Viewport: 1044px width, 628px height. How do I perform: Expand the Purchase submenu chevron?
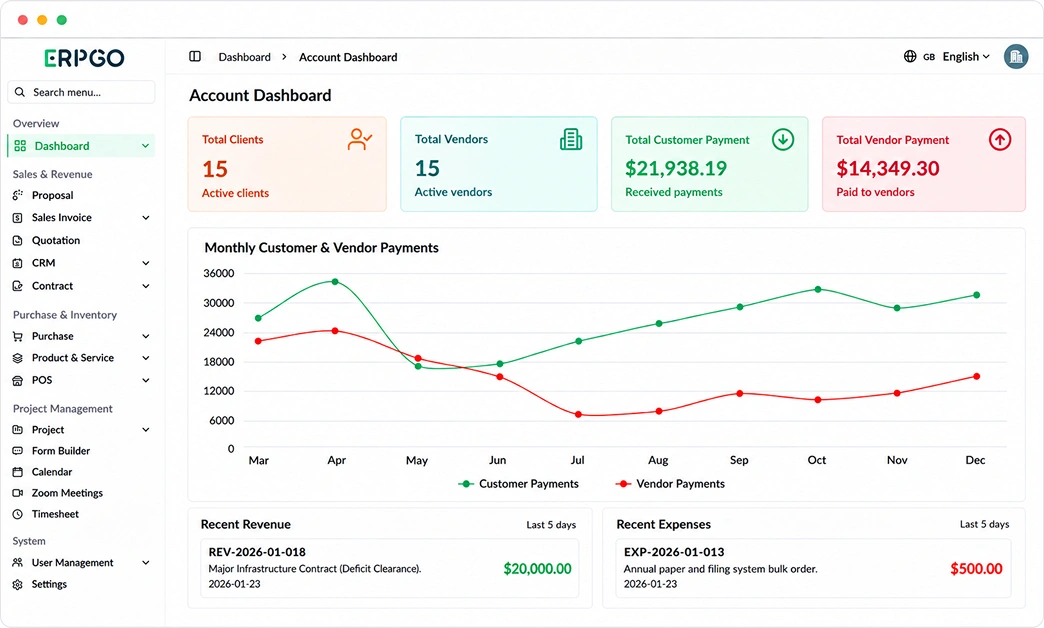pos(146,336)
